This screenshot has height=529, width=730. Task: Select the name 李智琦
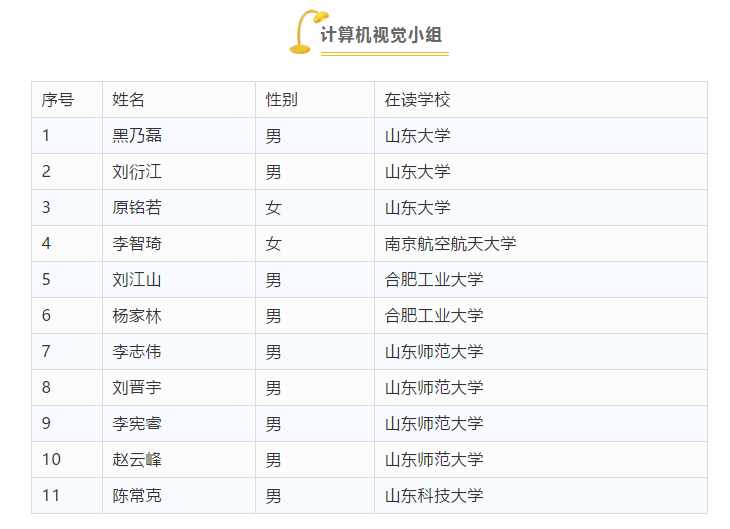pos(137,244)
